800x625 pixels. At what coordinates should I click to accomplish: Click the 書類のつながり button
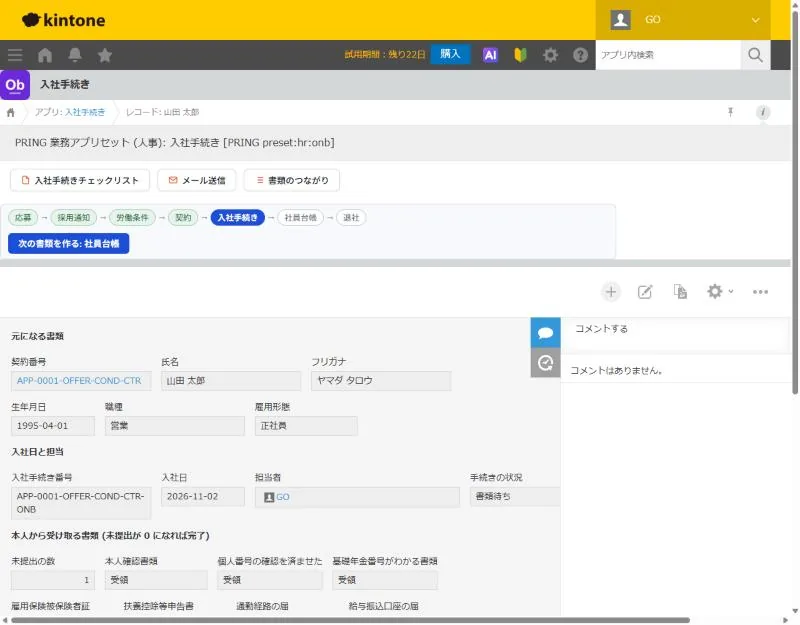tap(292, 181)
